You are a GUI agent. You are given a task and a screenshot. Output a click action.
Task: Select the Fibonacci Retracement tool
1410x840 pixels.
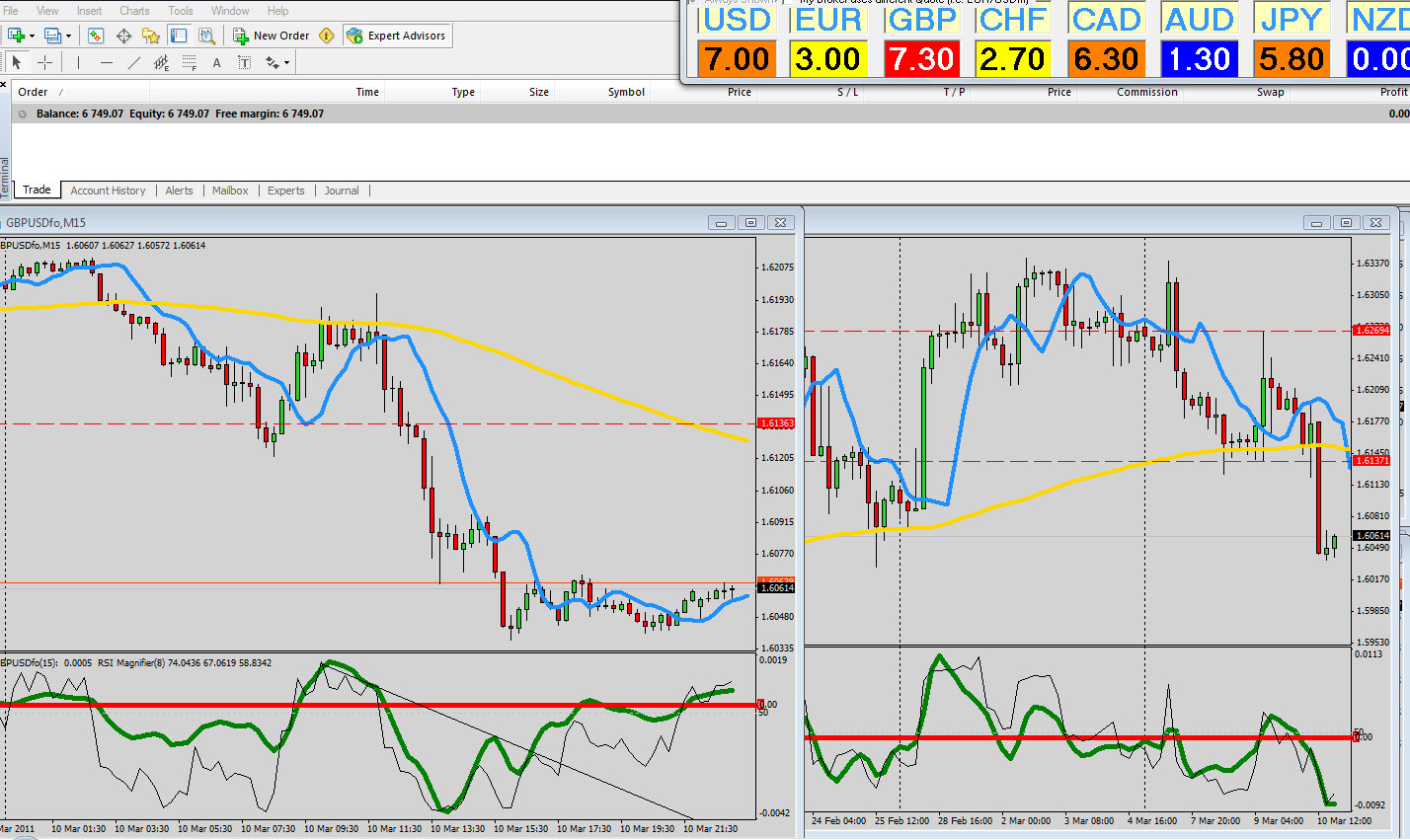(x=190, y=62)
